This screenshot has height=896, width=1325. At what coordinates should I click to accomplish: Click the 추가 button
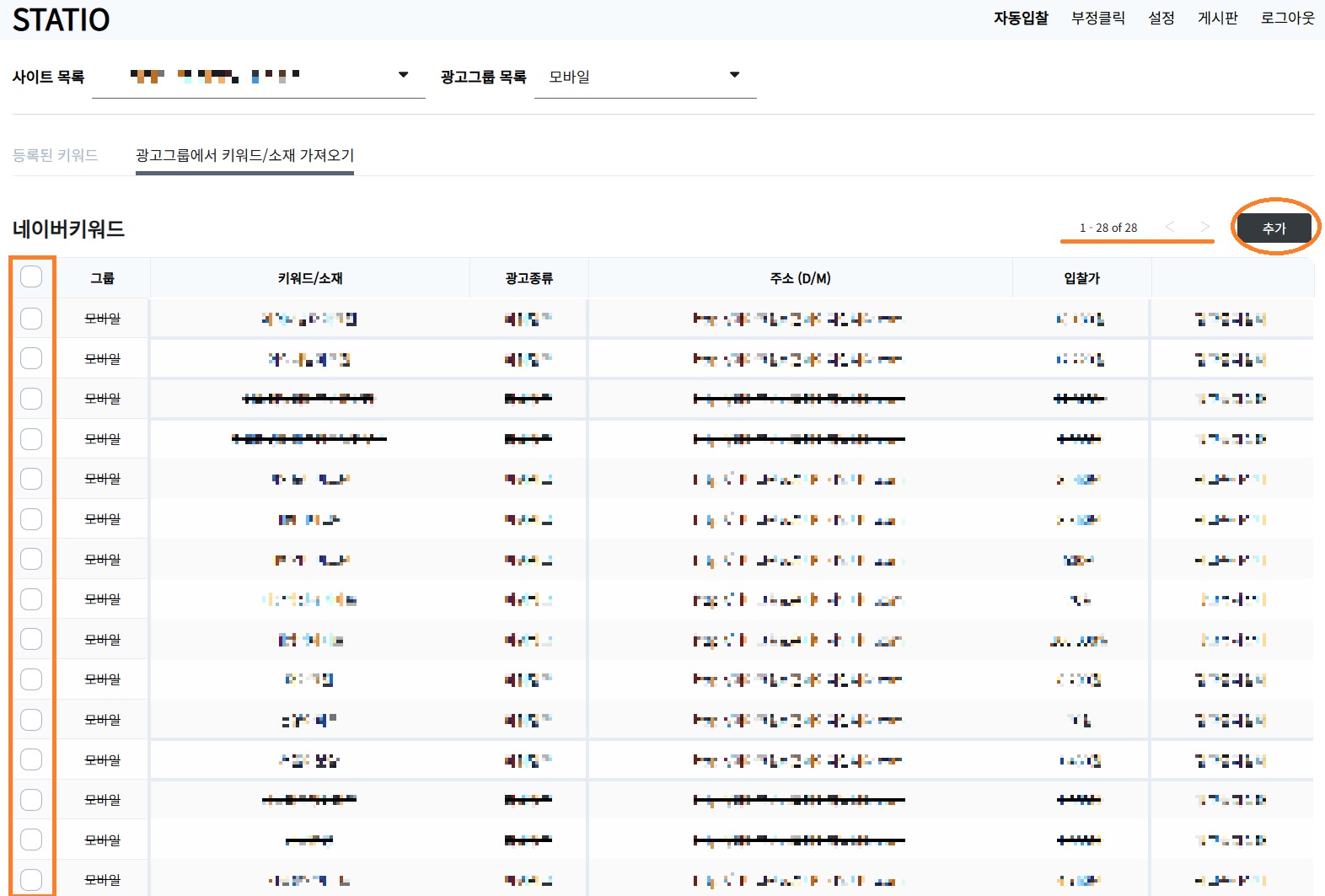1274,228
